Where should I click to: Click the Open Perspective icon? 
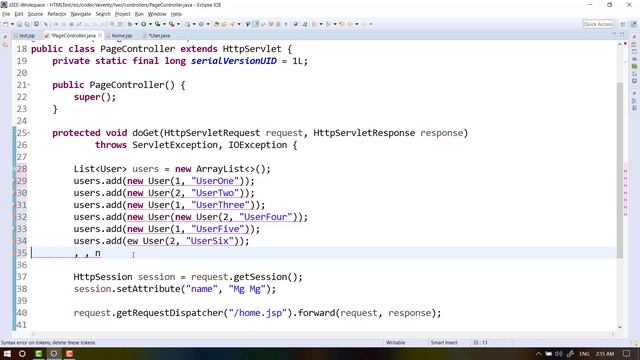[623, 24]
